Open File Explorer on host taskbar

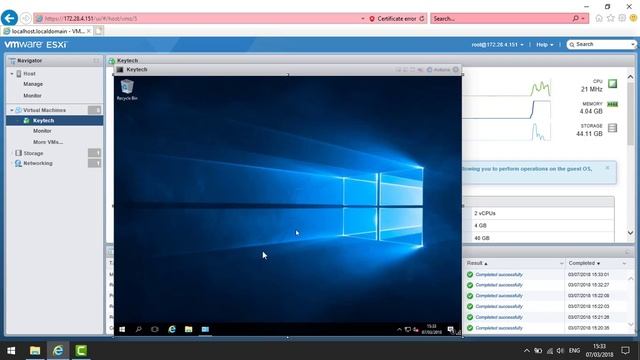tap(35, 350)
